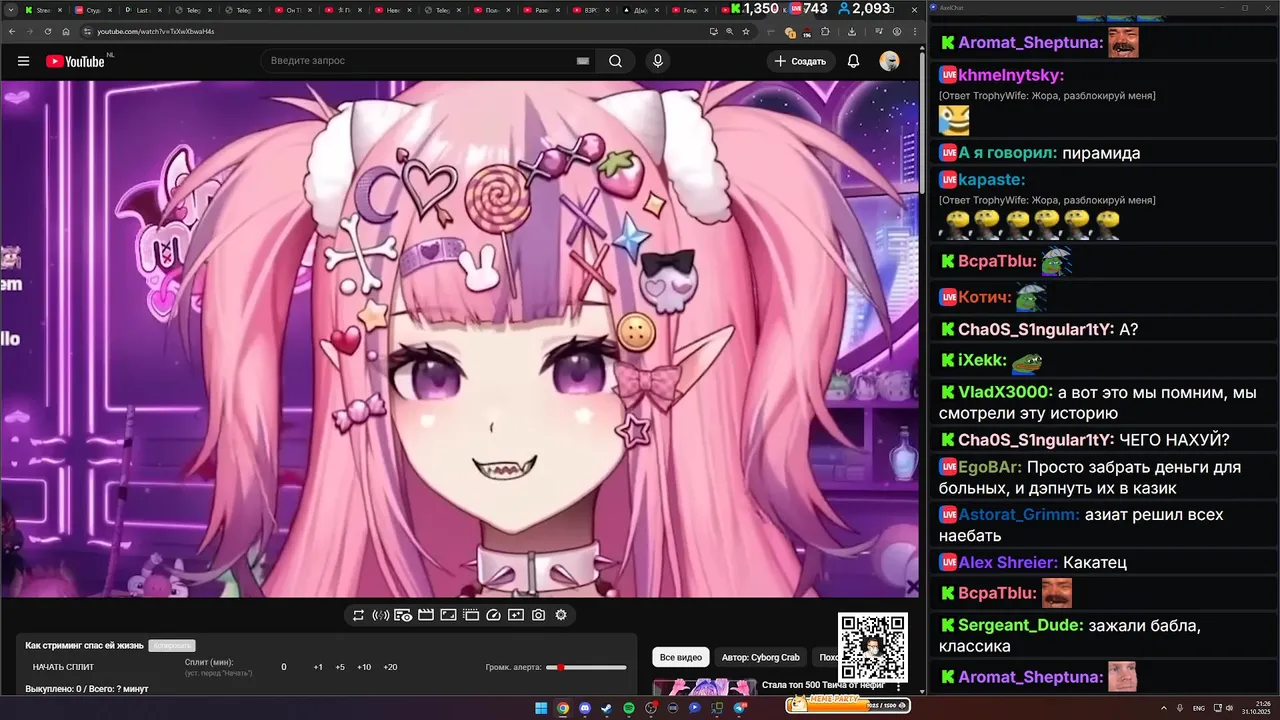The height and width of the screenshot is (720, 1280).
Task: Open the browser home button
Action: coord(66,31)
